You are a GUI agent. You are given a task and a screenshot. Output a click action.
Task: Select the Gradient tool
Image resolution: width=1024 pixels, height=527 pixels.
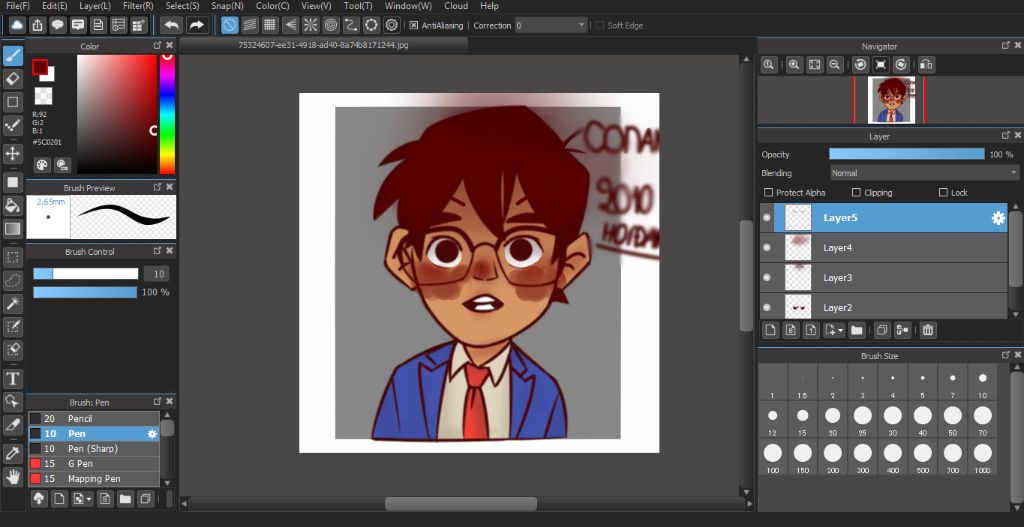click(12, 229)
